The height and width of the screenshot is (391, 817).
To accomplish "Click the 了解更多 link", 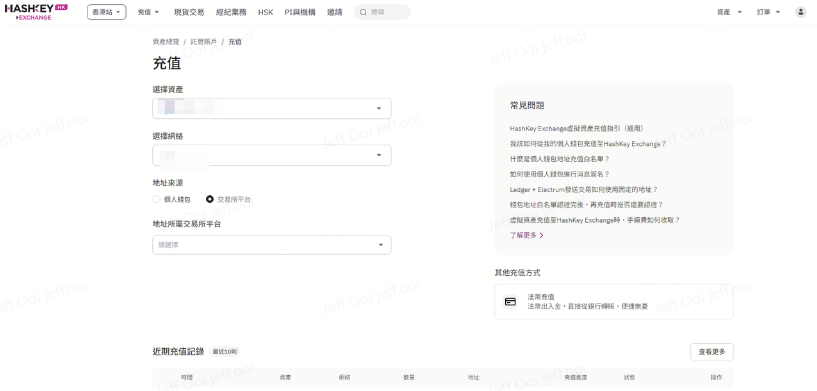I will pyautogui.click(x=523, y=236).
